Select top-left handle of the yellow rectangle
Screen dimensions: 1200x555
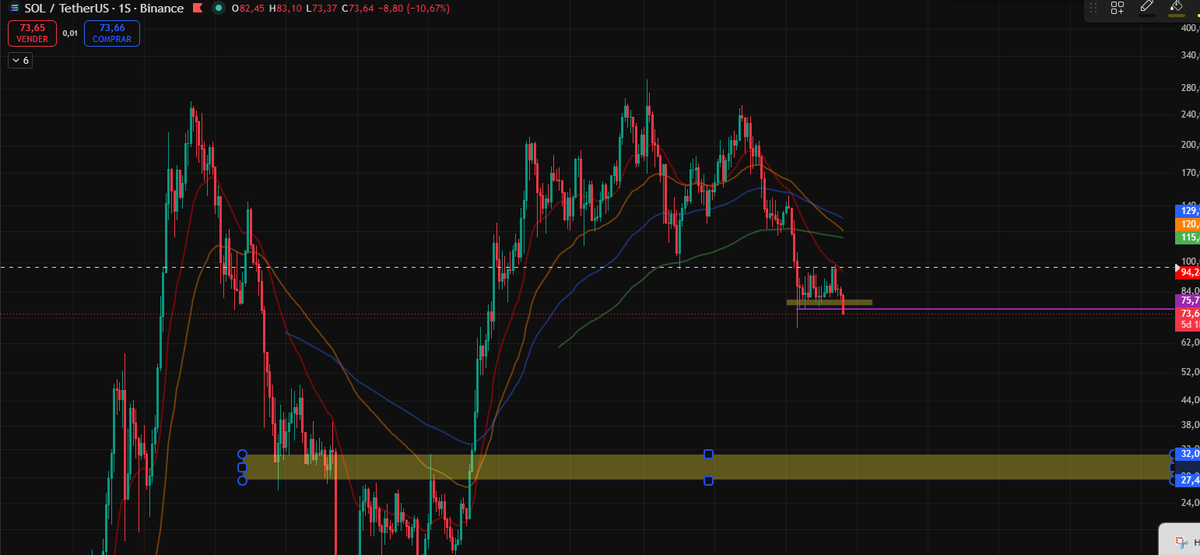click(242, 455)
